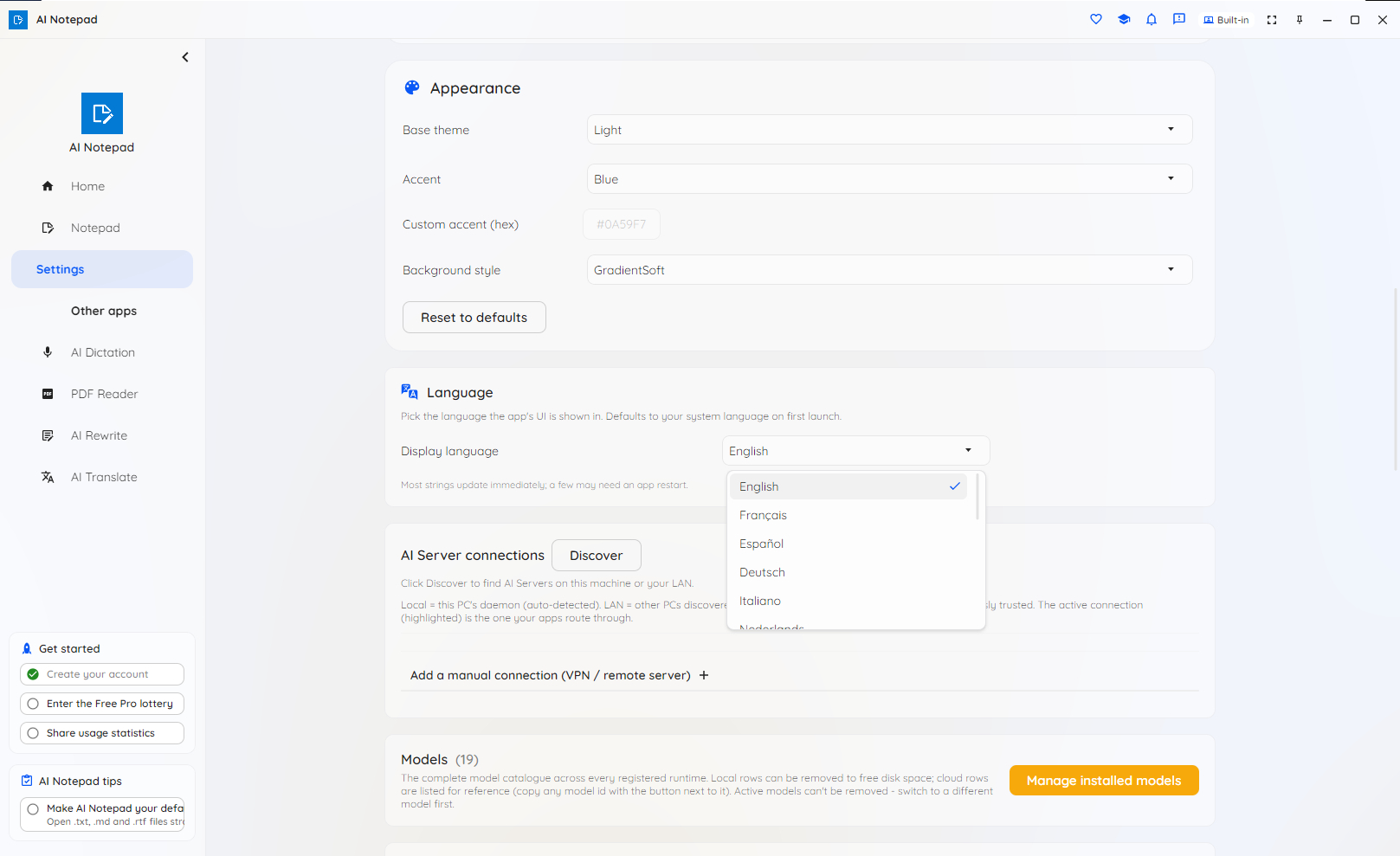Open AI Translate from Other apps
1400x856 pixels.
point(102,477)
